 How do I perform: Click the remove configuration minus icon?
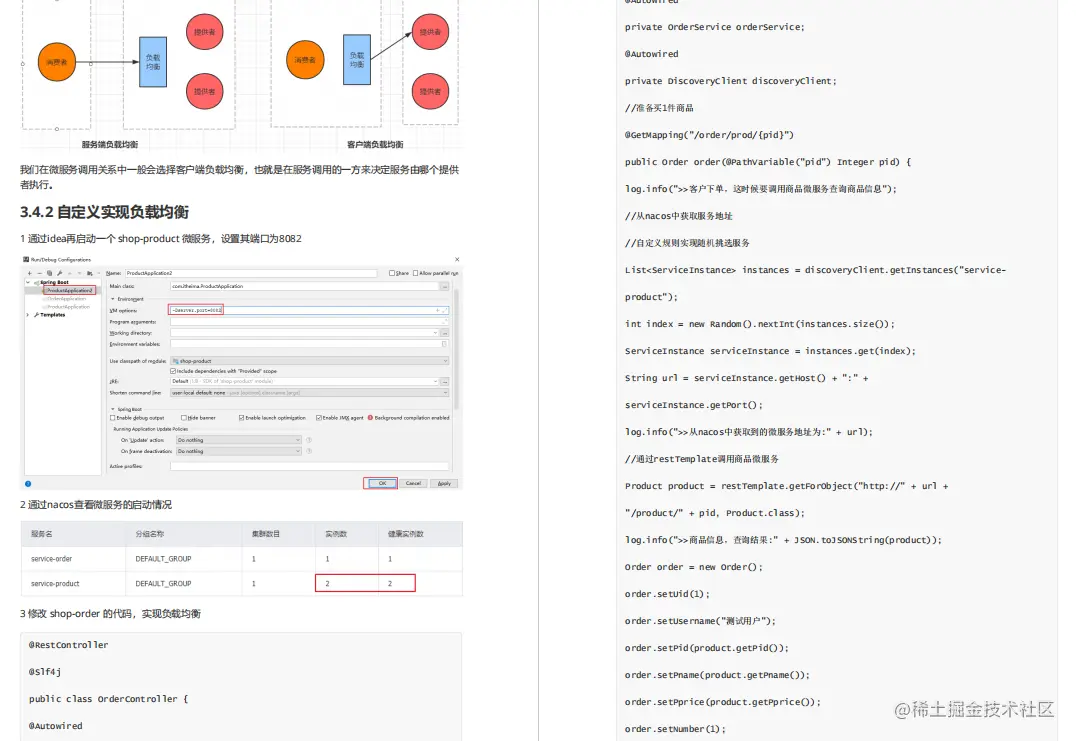[x=40, y=273]
